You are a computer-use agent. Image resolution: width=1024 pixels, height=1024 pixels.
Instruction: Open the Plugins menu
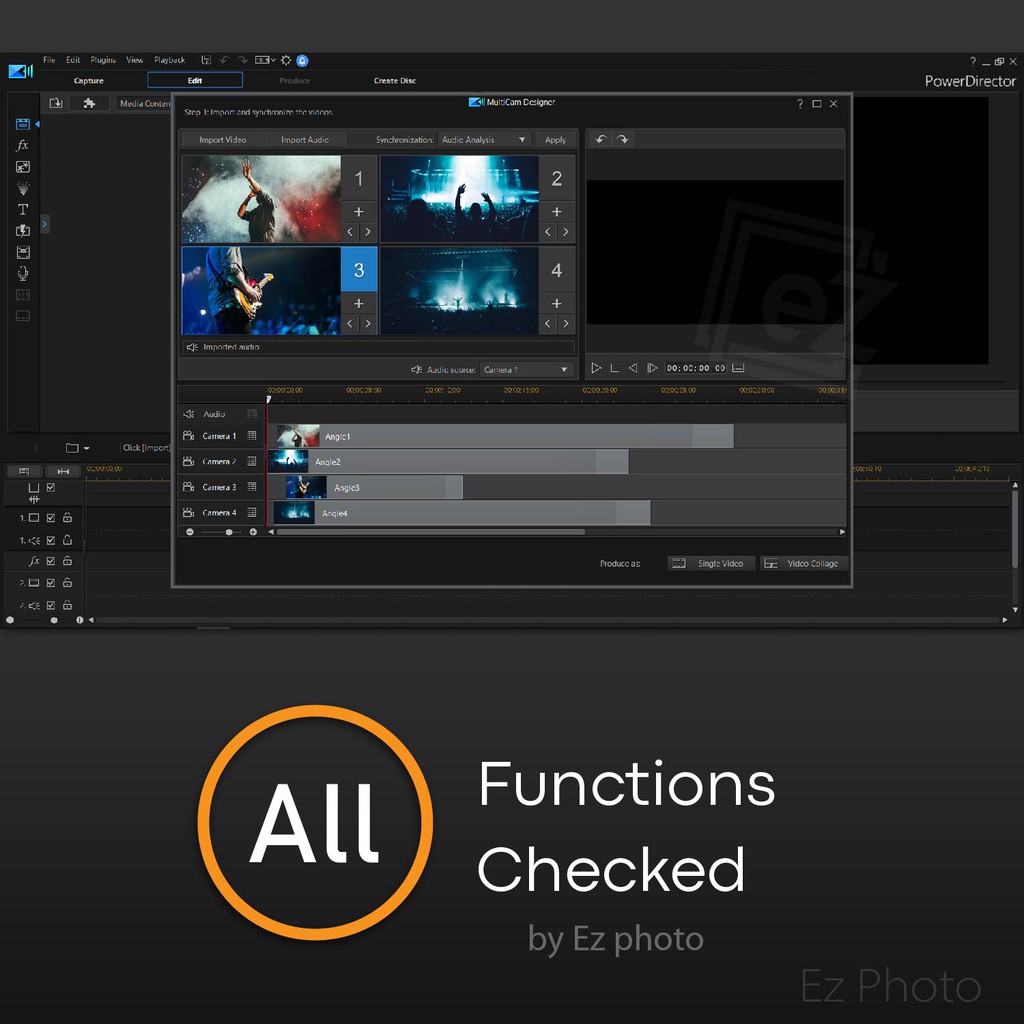pos(103,60)
